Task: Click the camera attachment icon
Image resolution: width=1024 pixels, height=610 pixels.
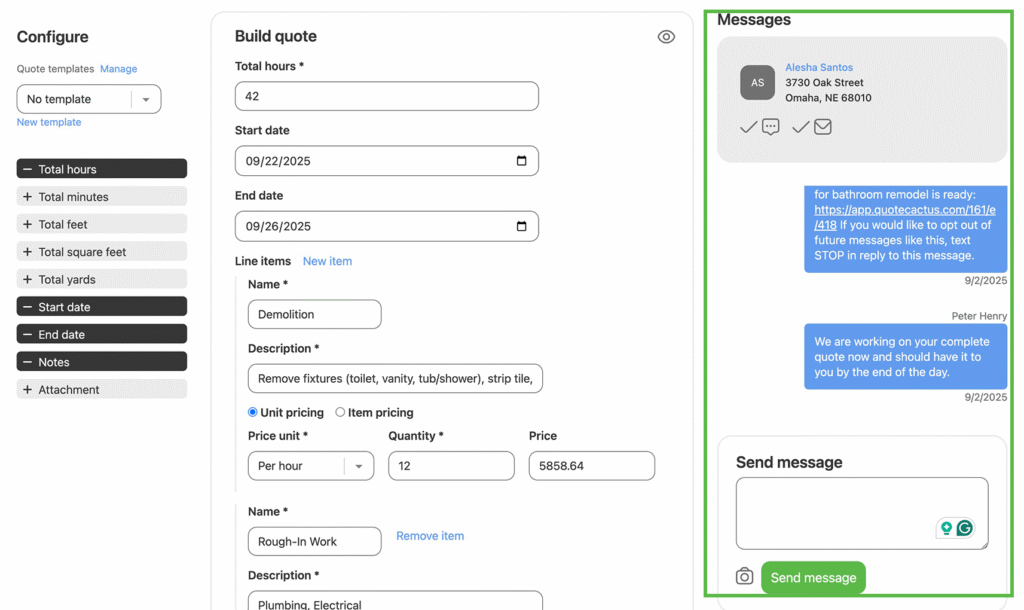Action: (744, 577)
